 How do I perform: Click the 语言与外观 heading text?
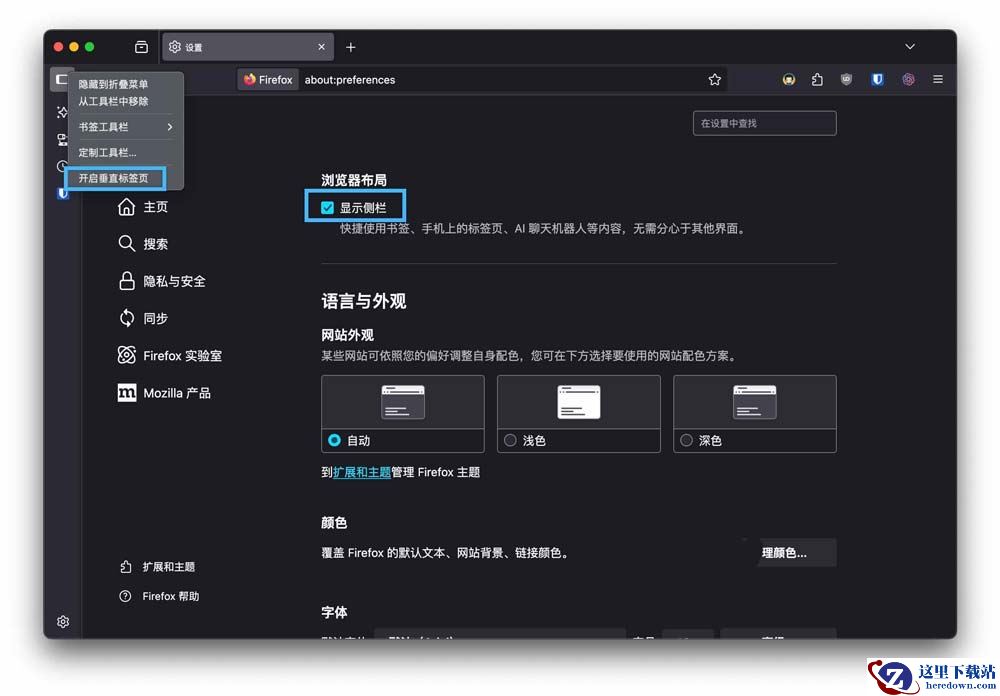[x=364, y=300]
